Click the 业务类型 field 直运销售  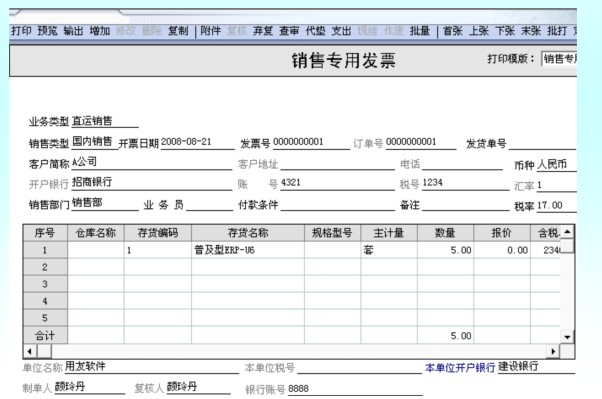point(105,121)
